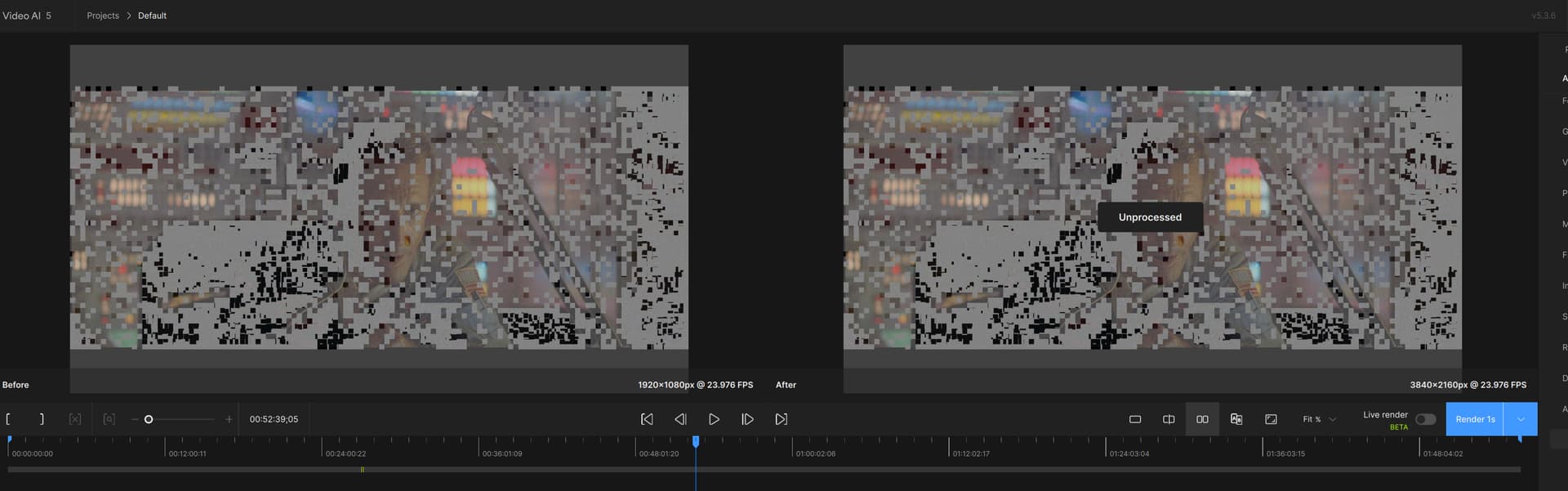Switch to single view layout

point(1135,419)
